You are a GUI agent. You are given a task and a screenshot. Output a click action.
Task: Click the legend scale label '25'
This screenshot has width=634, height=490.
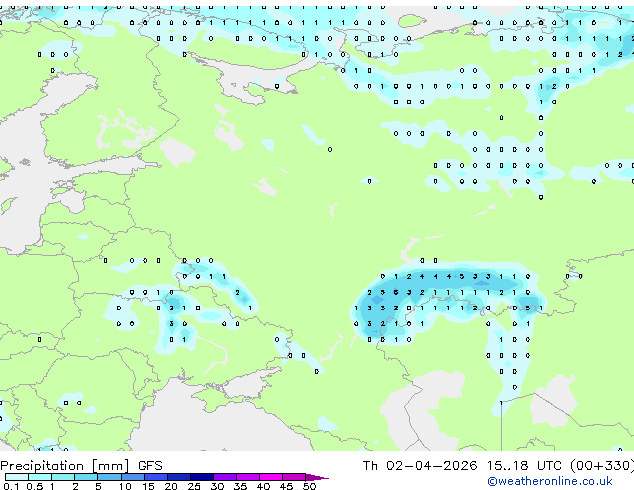pos(194,486)
